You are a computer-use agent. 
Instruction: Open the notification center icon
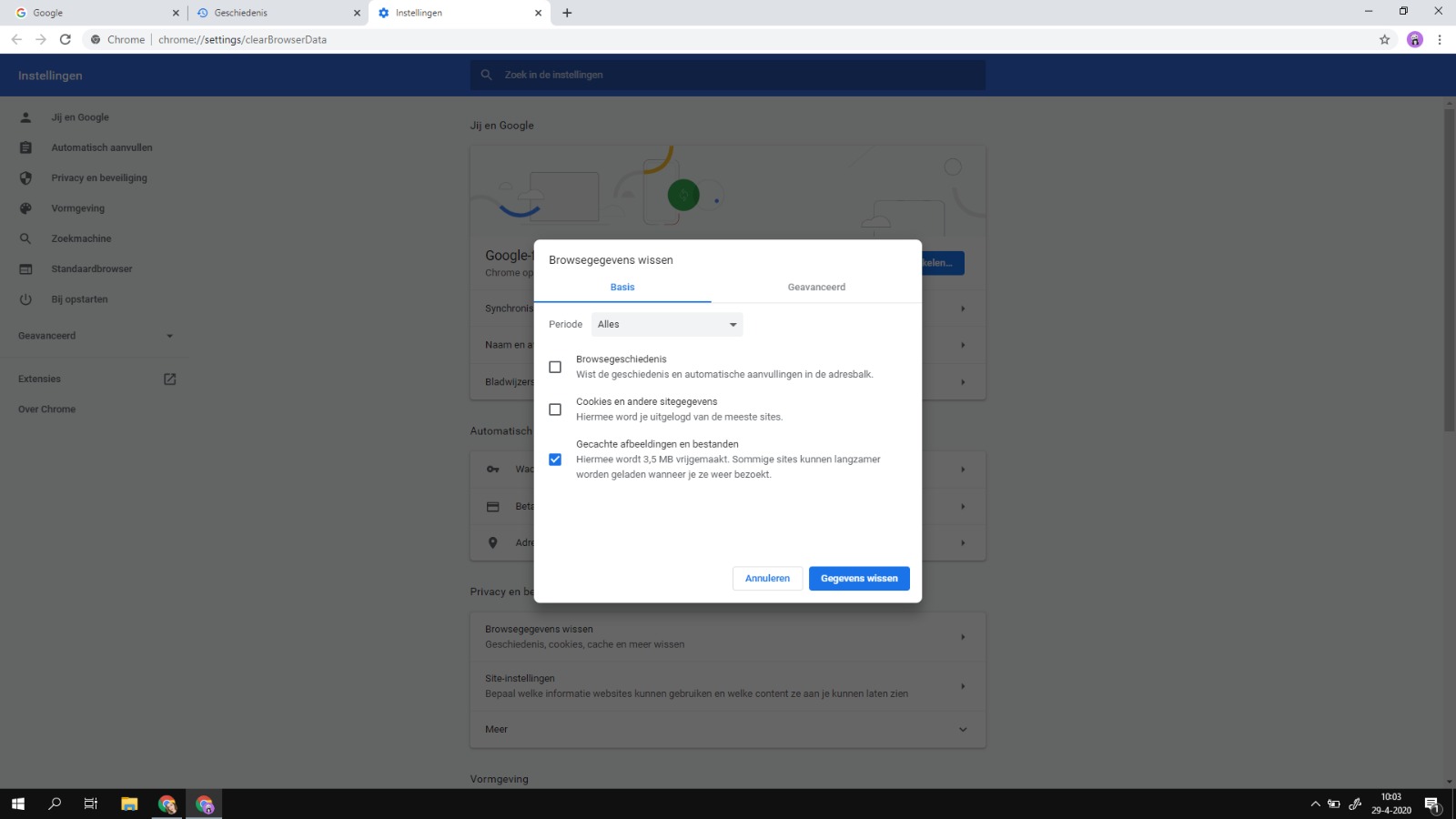coord(1432,804)
